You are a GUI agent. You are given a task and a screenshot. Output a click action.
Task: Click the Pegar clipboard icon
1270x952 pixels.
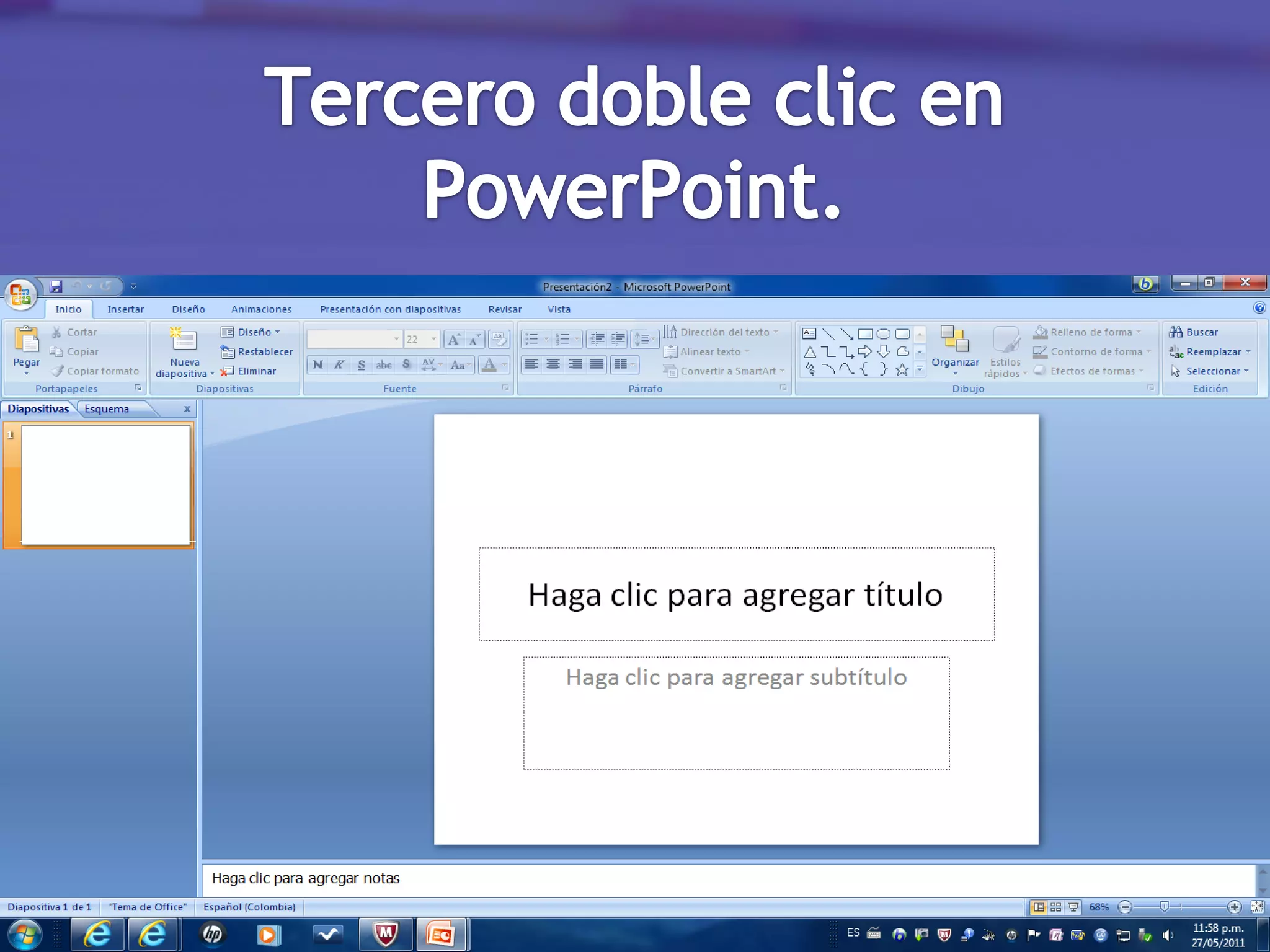(x=27, y=340)
